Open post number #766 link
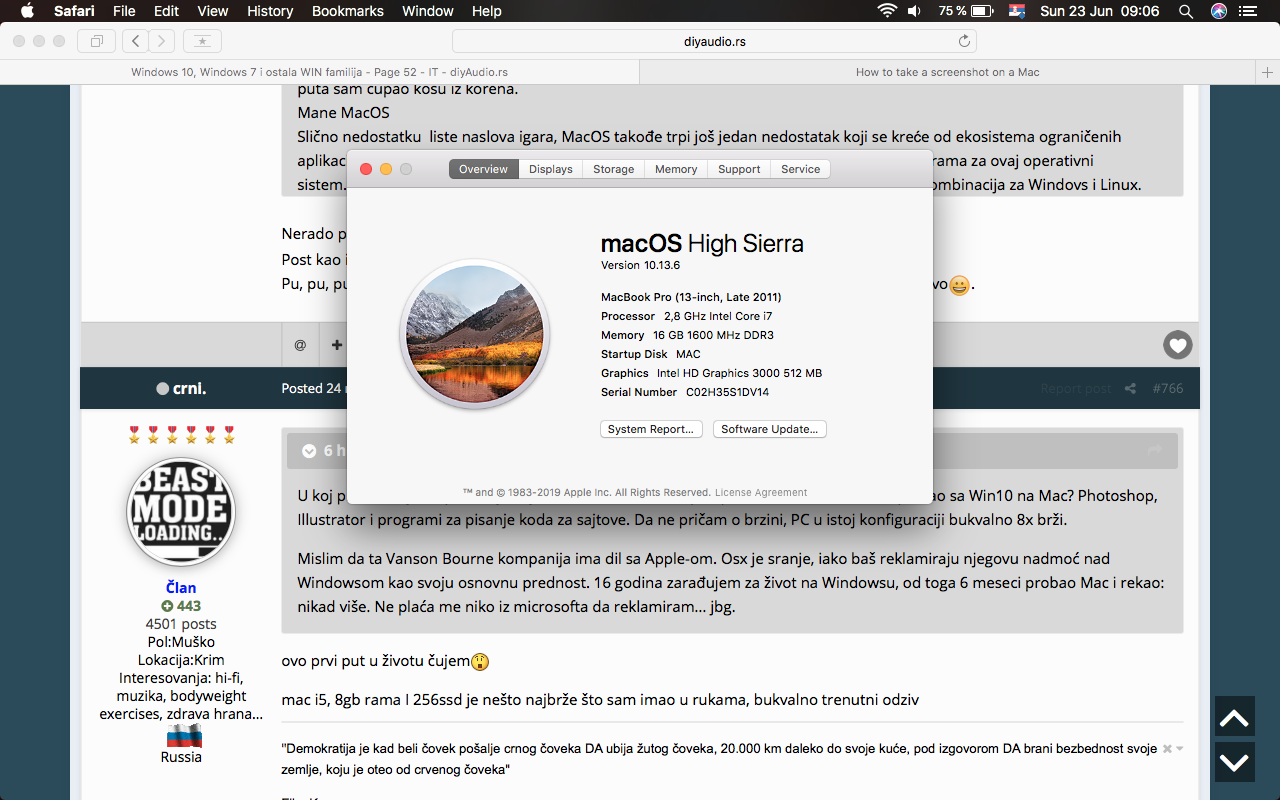Image resolution: width=1280 pixels, height=800 pixels. (x=1168, y=388)
